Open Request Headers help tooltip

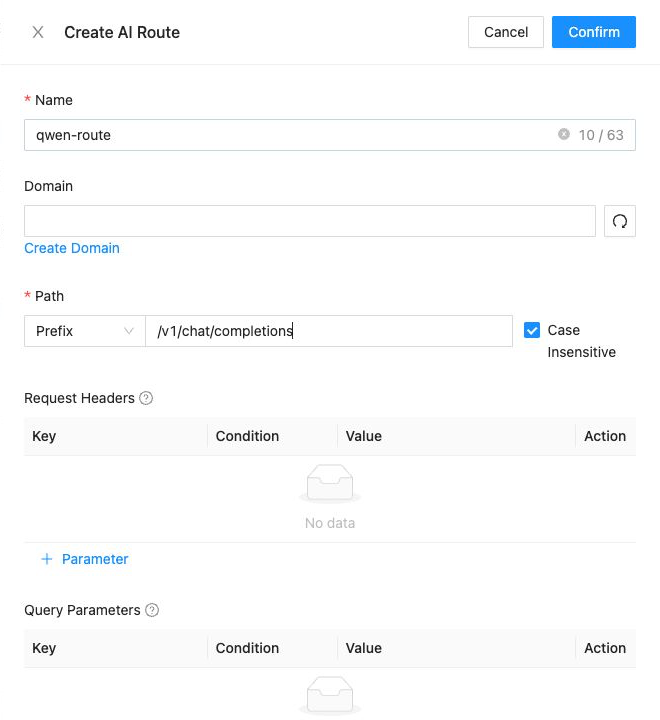(146, 398)
